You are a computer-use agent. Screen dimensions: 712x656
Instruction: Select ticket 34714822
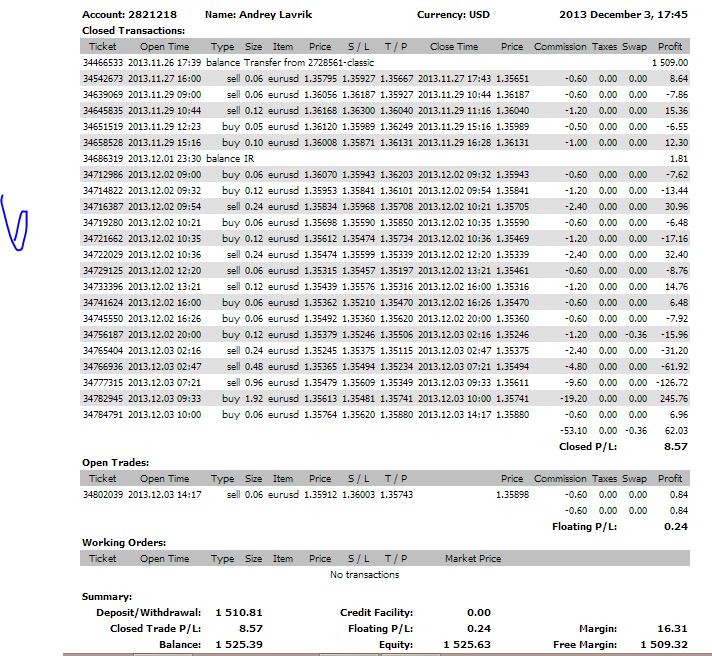pyautogui.click(x=103, y=191)
